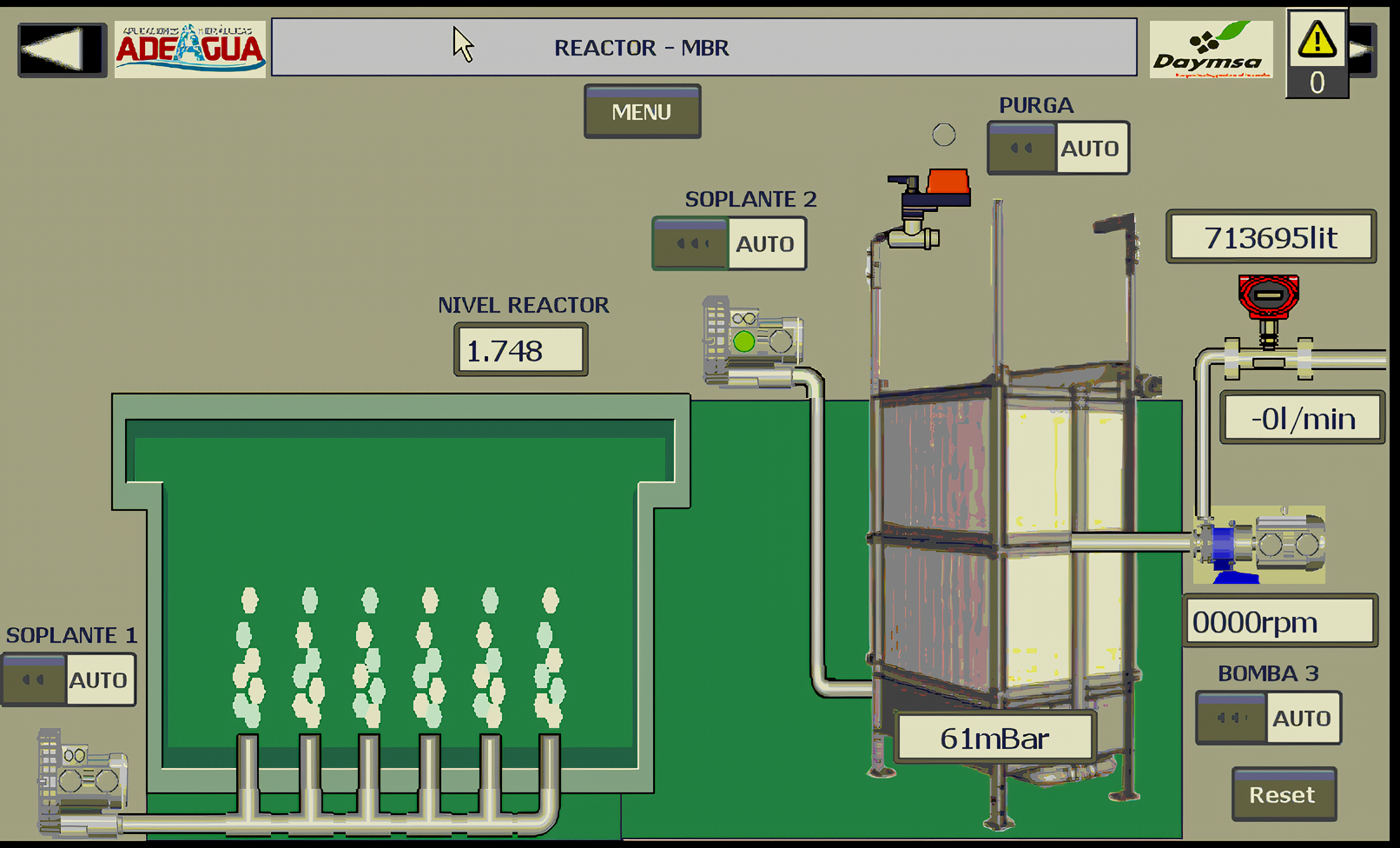Image resolution: width=1400 pixels, height=848 pixels.
Task: Click the red flow meter sensor
Action: coord(1268,300)
